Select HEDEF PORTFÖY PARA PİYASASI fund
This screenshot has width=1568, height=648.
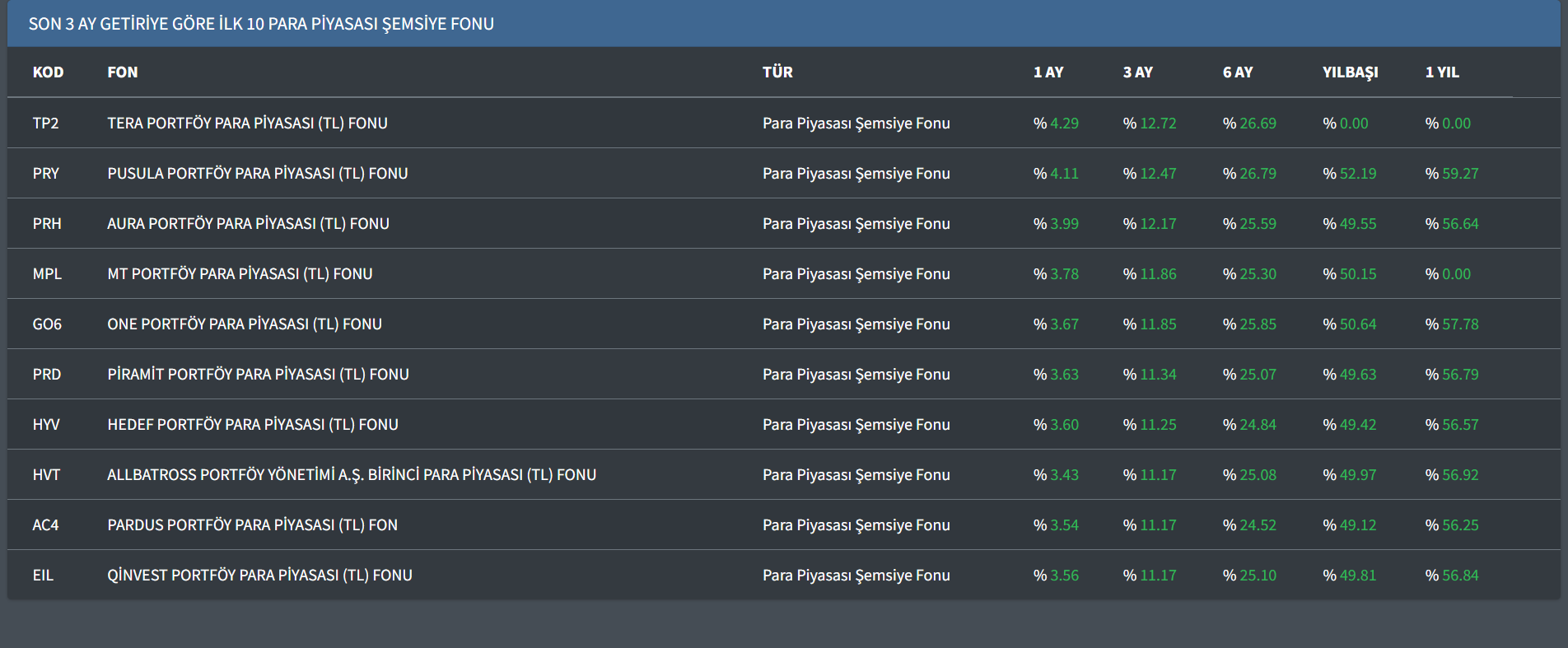pos(252,425)
